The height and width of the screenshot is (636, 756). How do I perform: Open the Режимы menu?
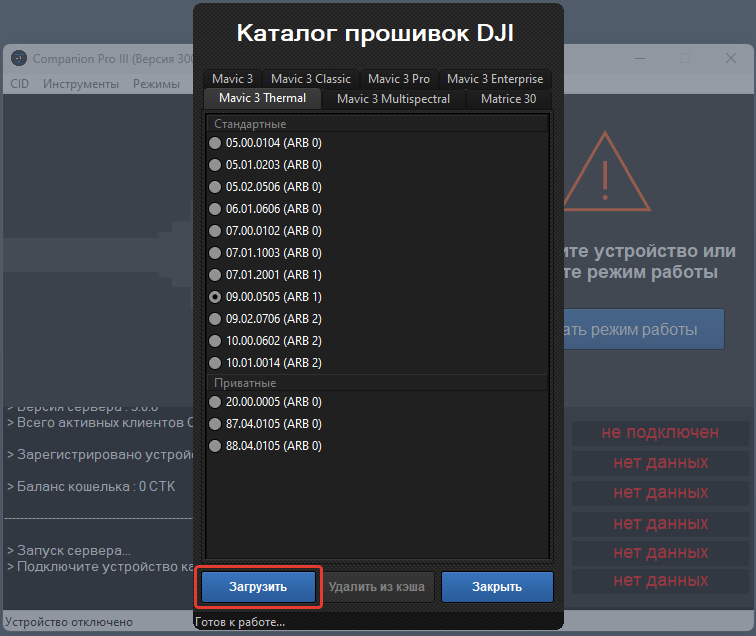156,84
